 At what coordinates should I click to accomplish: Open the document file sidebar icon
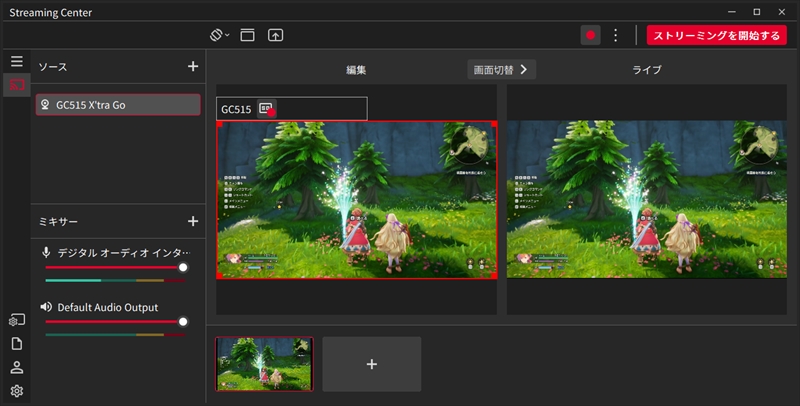click(17, 343)
